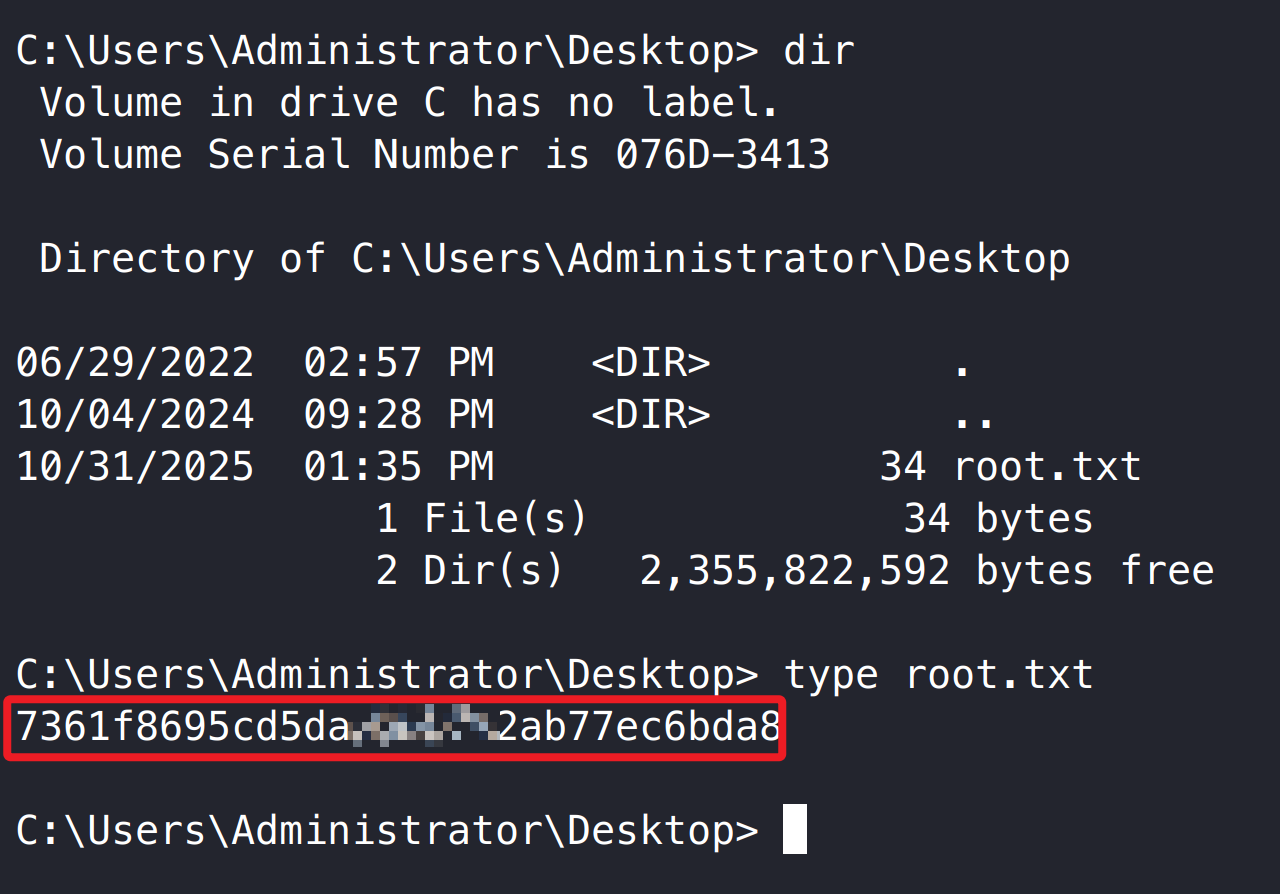Click the "type root.txt" command
The width and height of the screenshot is (1280, 894).
[938, 674]
